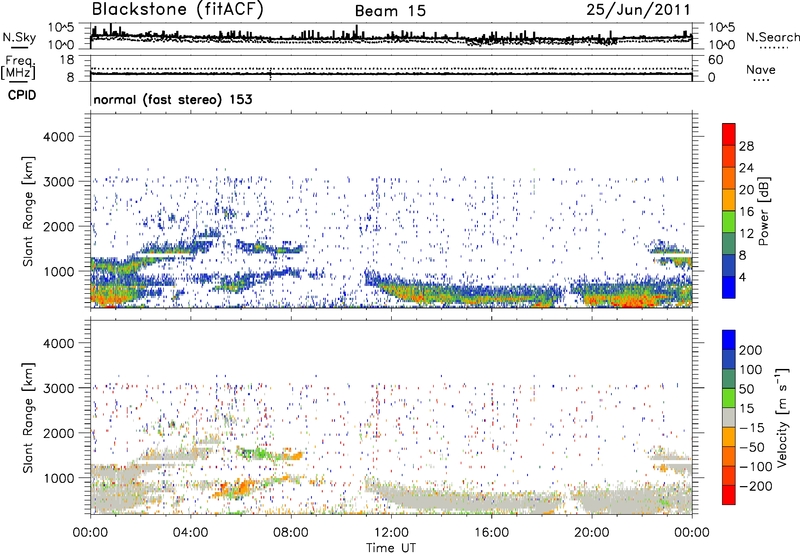This screenshot has width=800, height=554.
Task: Click the '200' label on the velocity scale
Action: tap(751, 350)
